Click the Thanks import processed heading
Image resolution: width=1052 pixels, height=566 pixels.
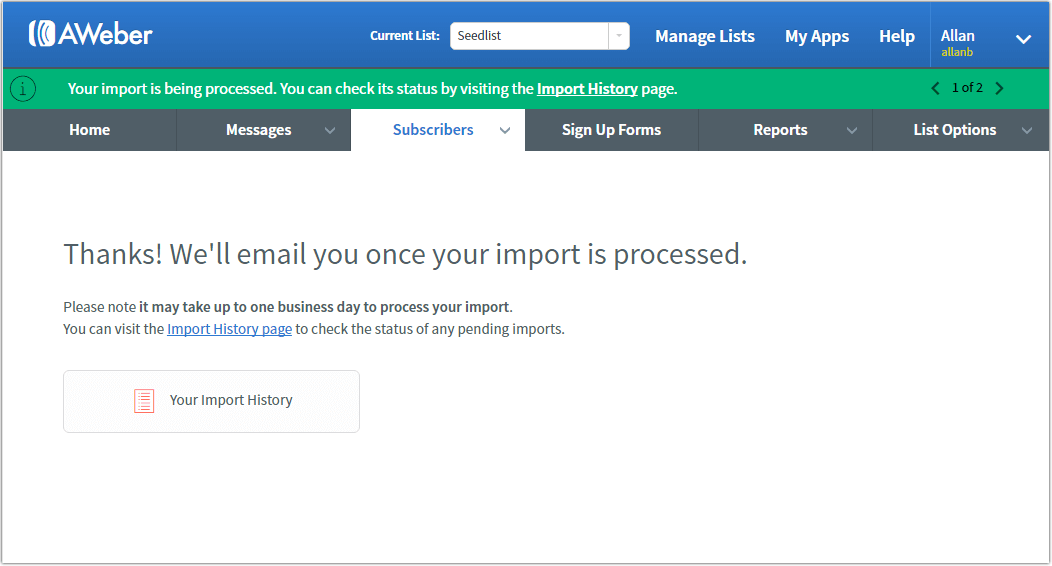(x=405, y=254)
